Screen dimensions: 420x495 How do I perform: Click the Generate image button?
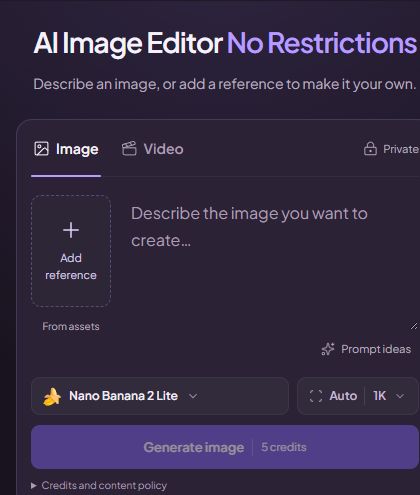click(225, 447)
